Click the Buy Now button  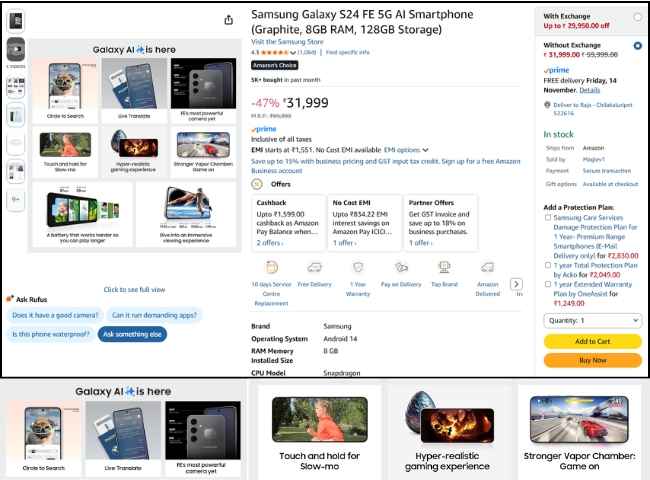tap(592, 360)
